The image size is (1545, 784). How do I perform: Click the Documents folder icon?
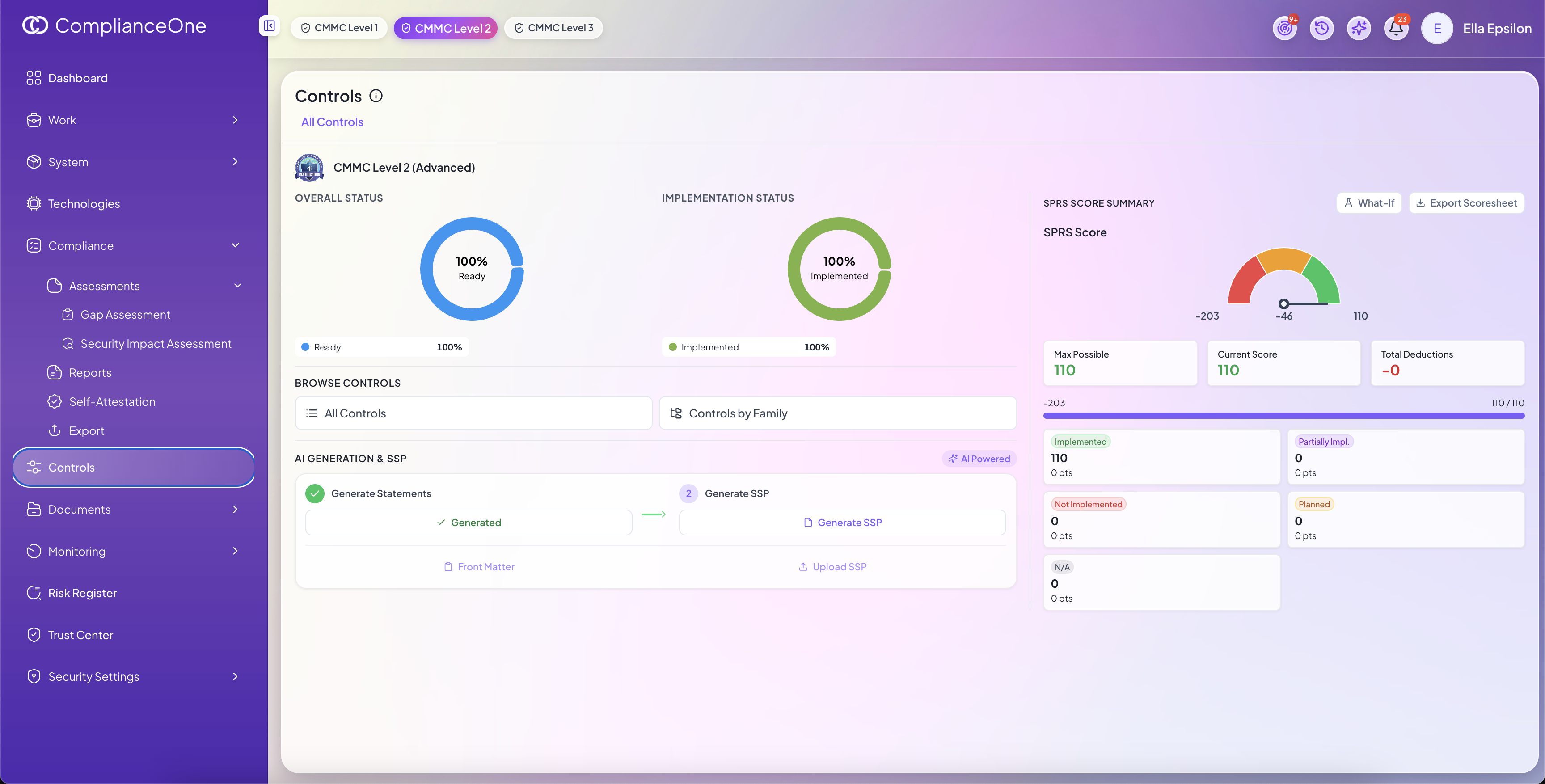click(x=34, y=509)
